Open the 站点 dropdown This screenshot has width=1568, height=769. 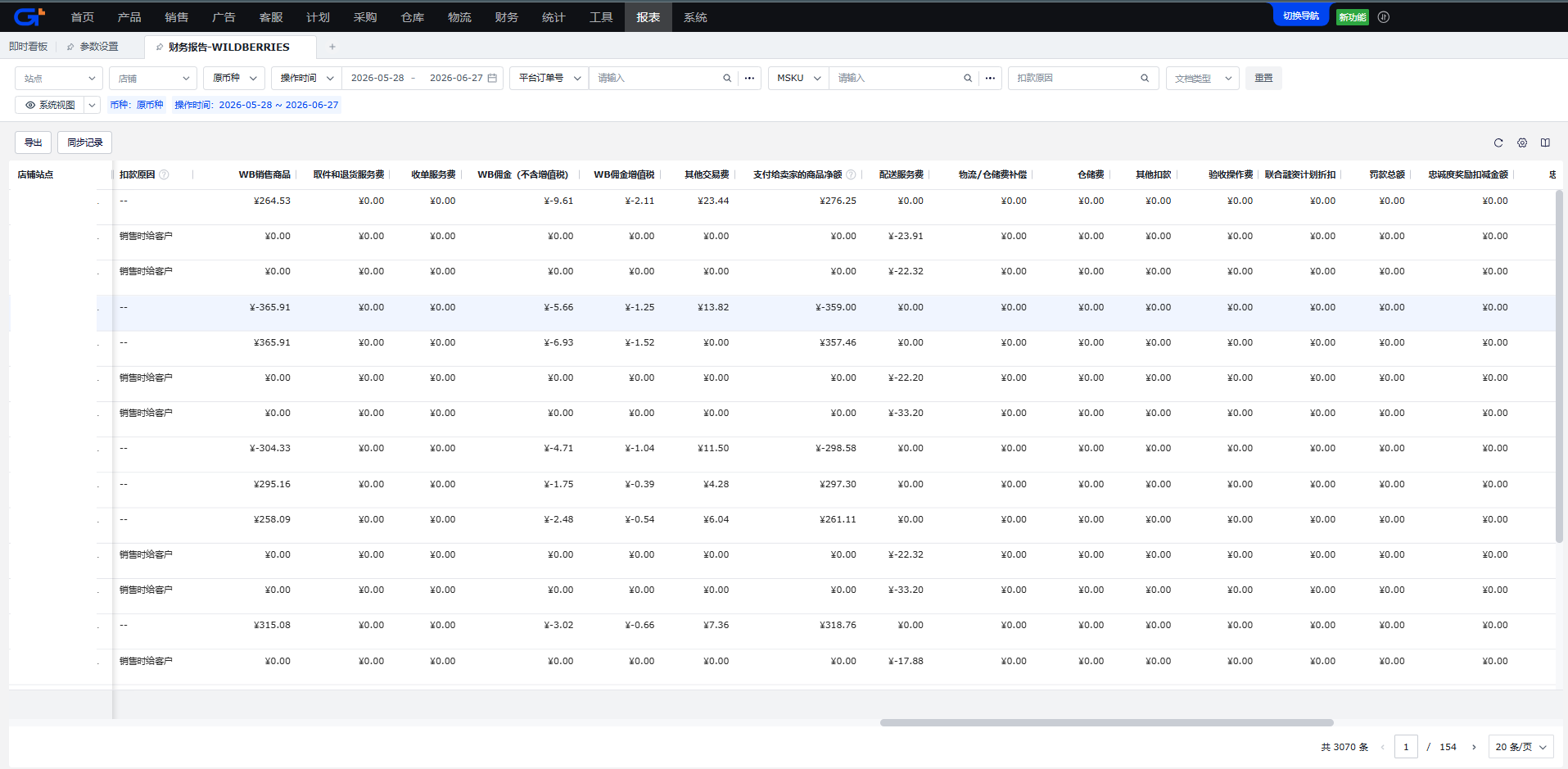point(59,78)
